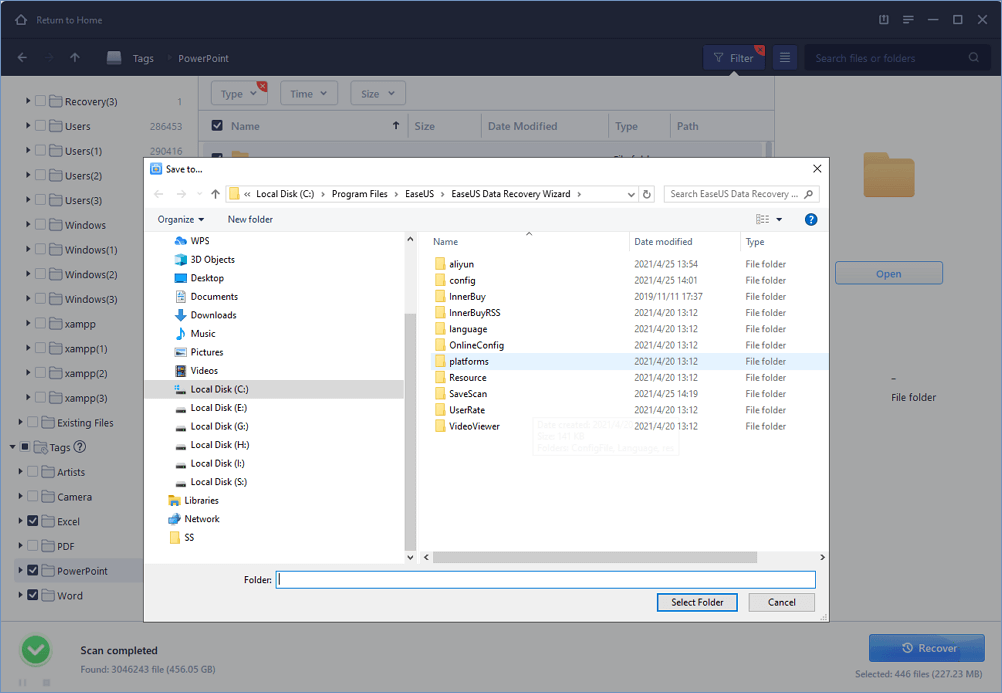
Task: Go up one level in EaseUS toolbar
Action: [75, 58]
